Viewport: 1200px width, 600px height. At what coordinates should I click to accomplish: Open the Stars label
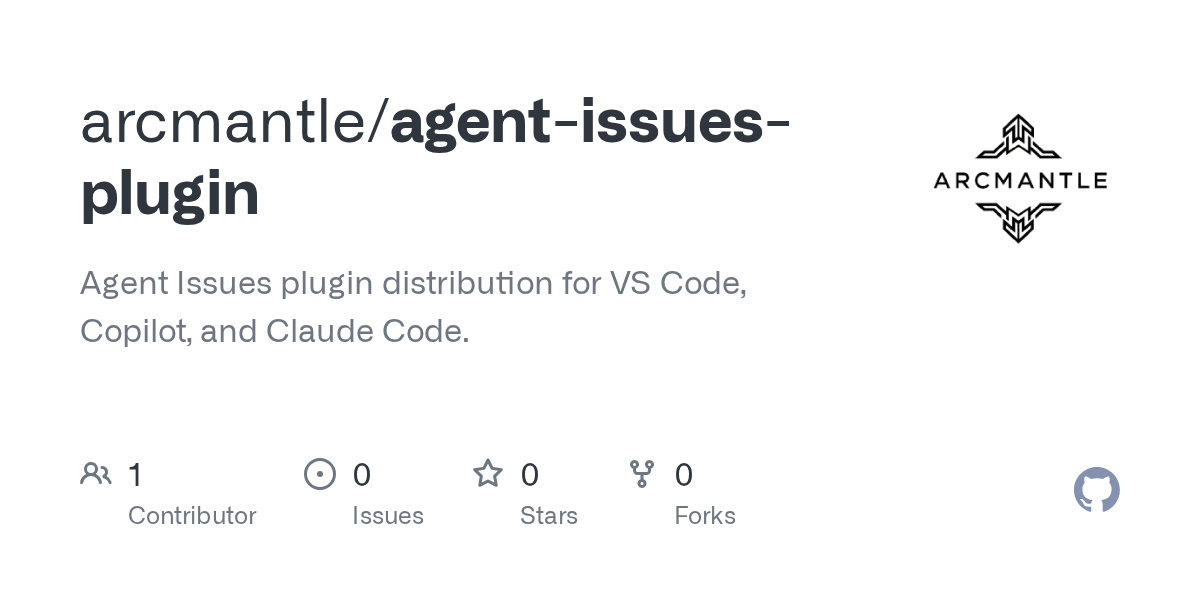pyautogui.click(x=549, y=516)
